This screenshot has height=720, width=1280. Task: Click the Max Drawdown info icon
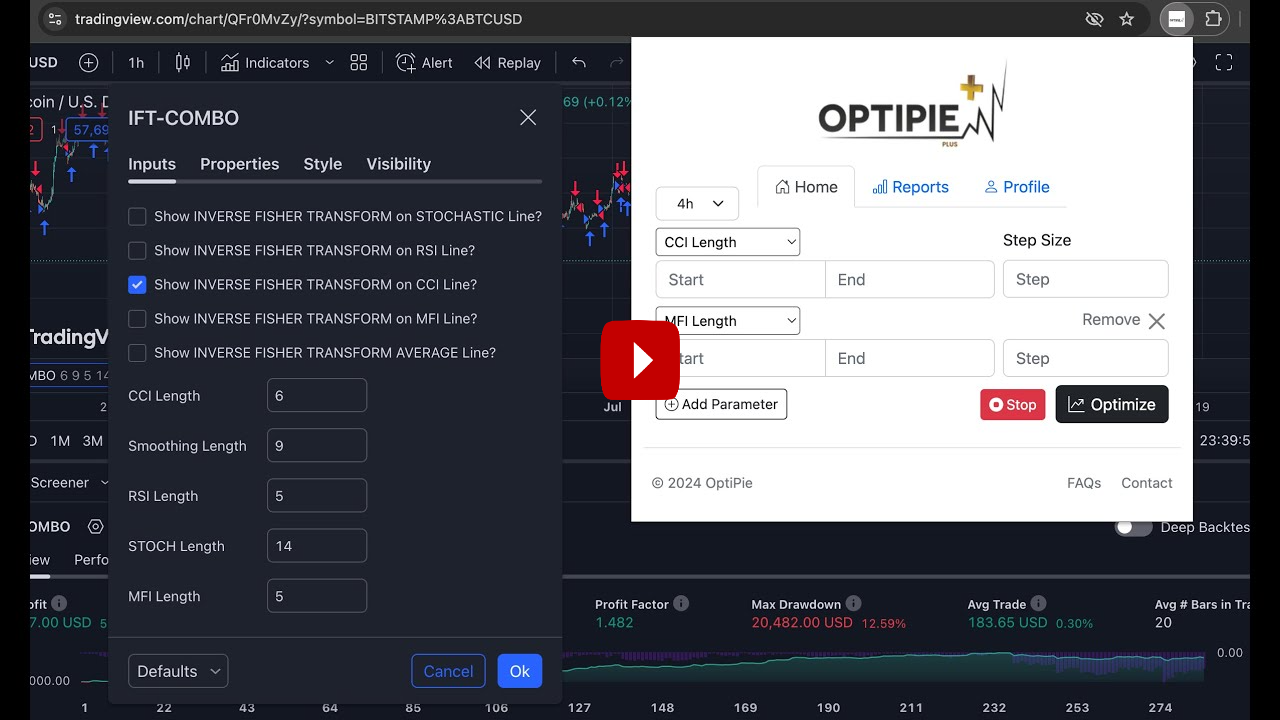853,604
